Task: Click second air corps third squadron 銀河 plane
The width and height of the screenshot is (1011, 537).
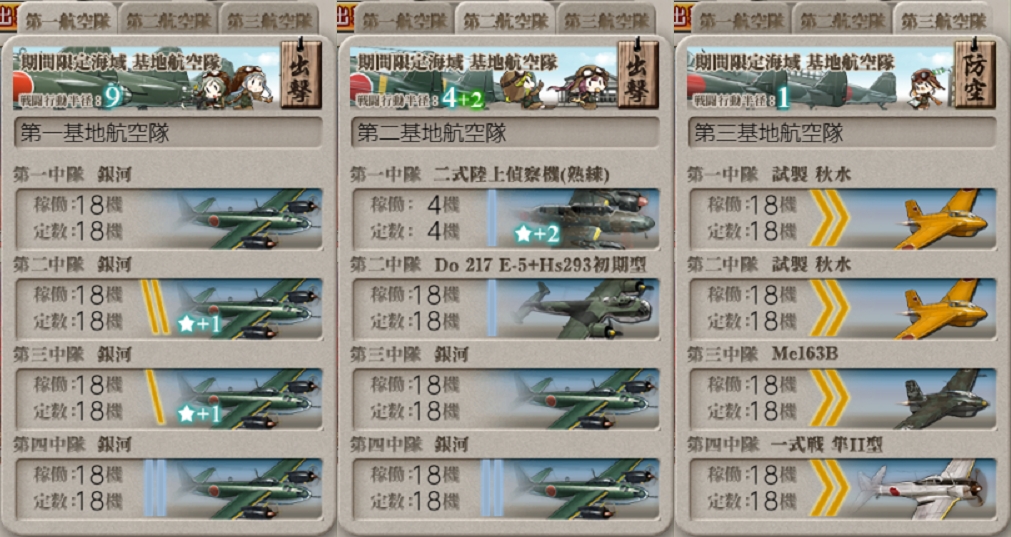Action: point(585,399)
